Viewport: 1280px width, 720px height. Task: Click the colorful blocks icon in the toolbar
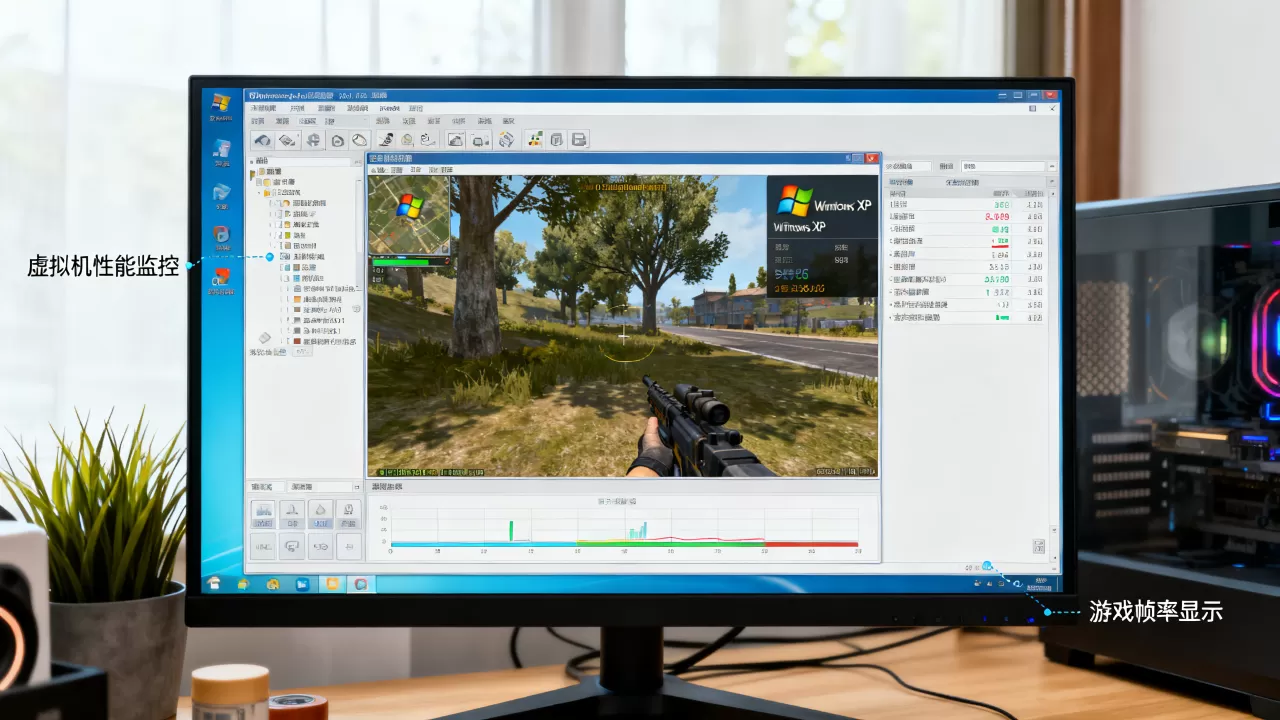[x=535, y=140]
